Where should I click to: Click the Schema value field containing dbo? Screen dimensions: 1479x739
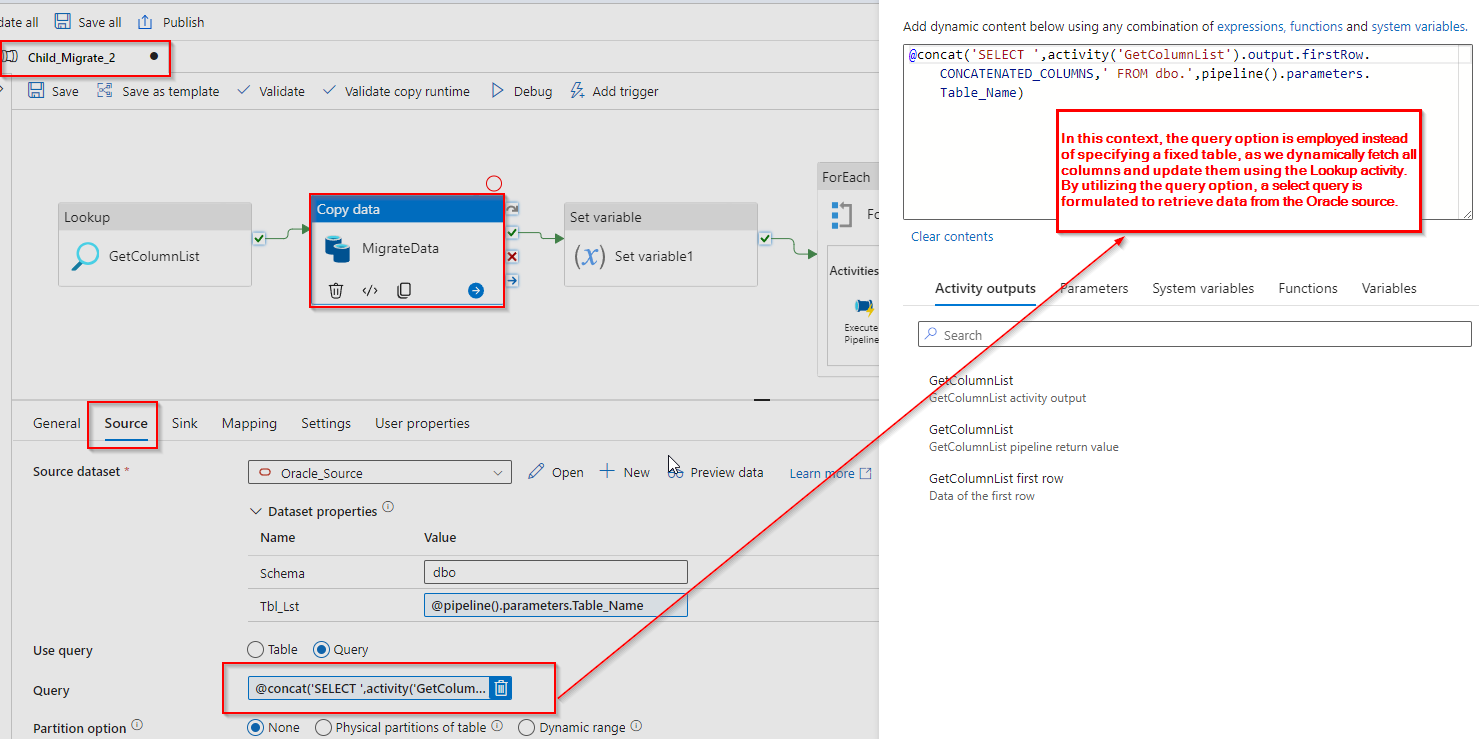click(x=556, y=572)
